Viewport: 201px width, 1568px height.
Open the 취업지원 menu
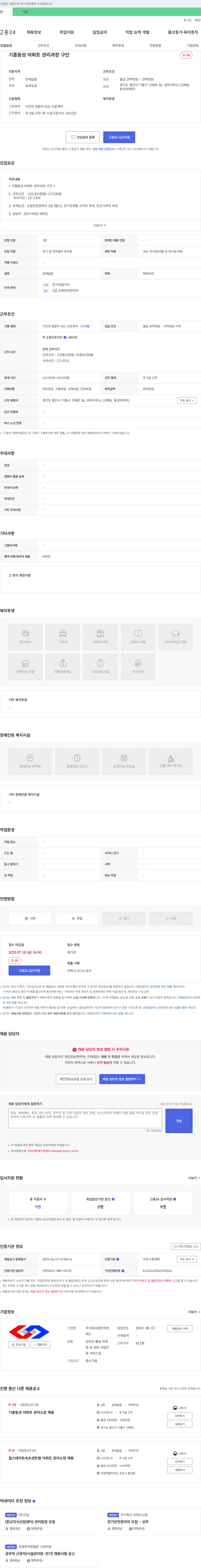click(x=67, y=32)
